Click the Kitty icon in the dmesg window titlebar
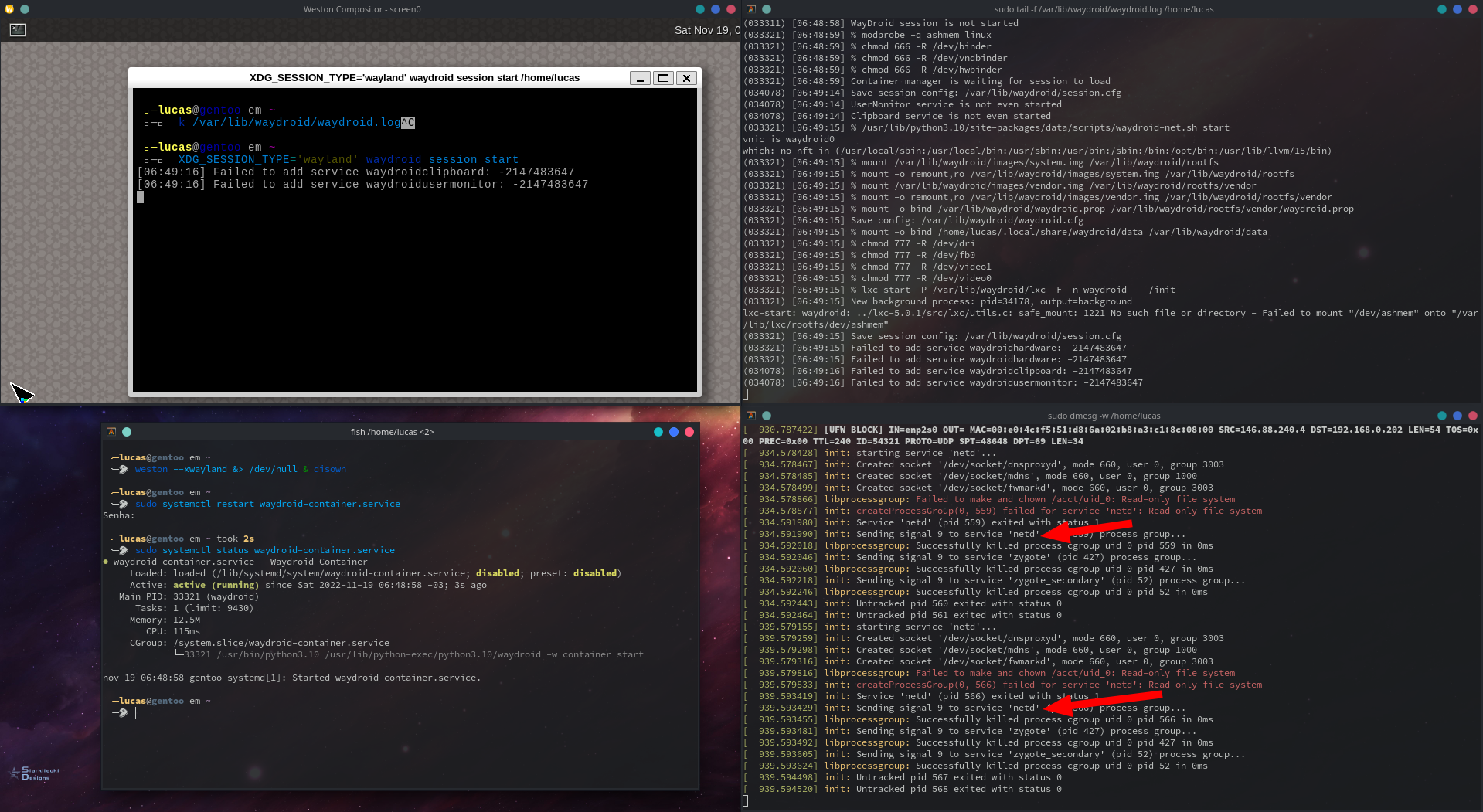 click(752, 416)
